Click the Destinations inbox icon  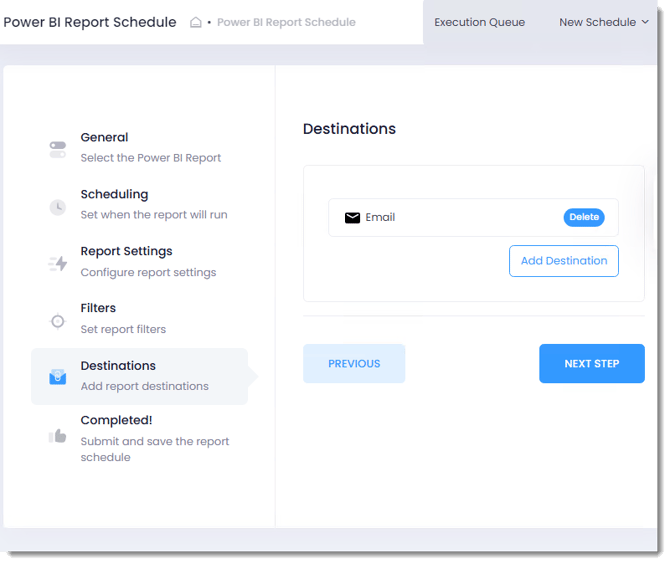click(58, 377)
